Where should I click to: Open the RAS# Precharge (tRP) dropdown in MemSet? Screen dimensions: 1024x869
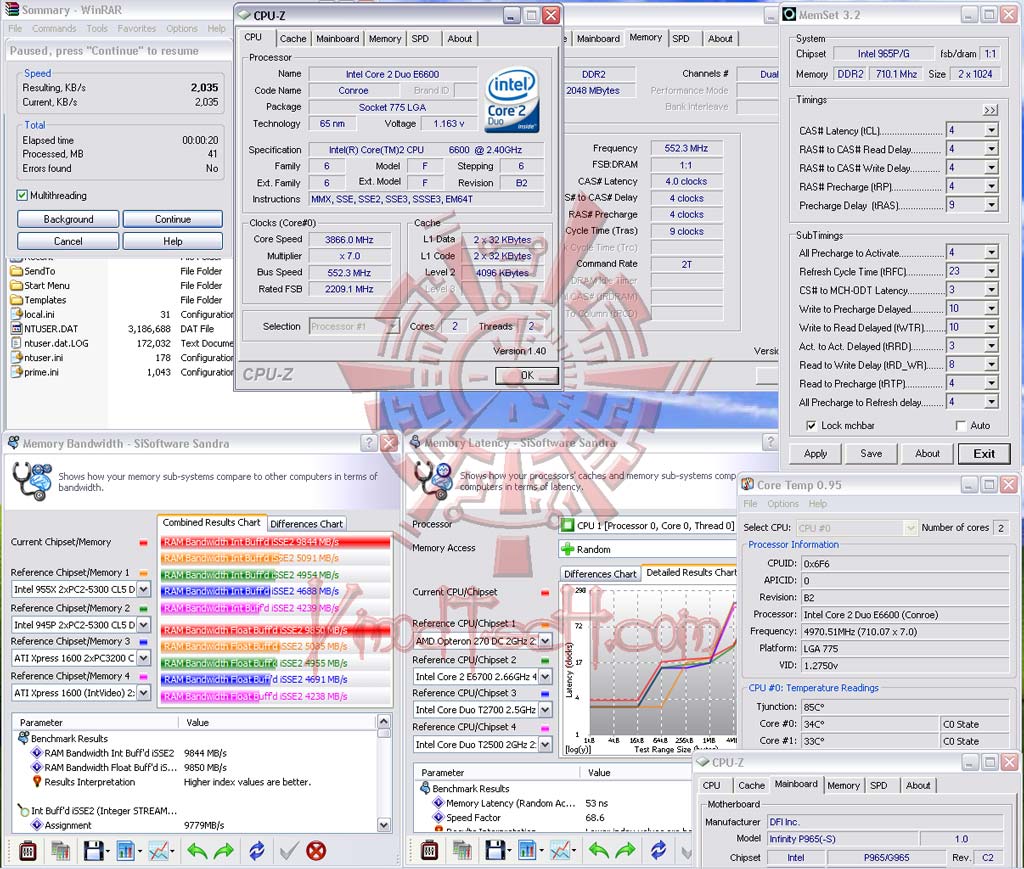pos(991,186)
